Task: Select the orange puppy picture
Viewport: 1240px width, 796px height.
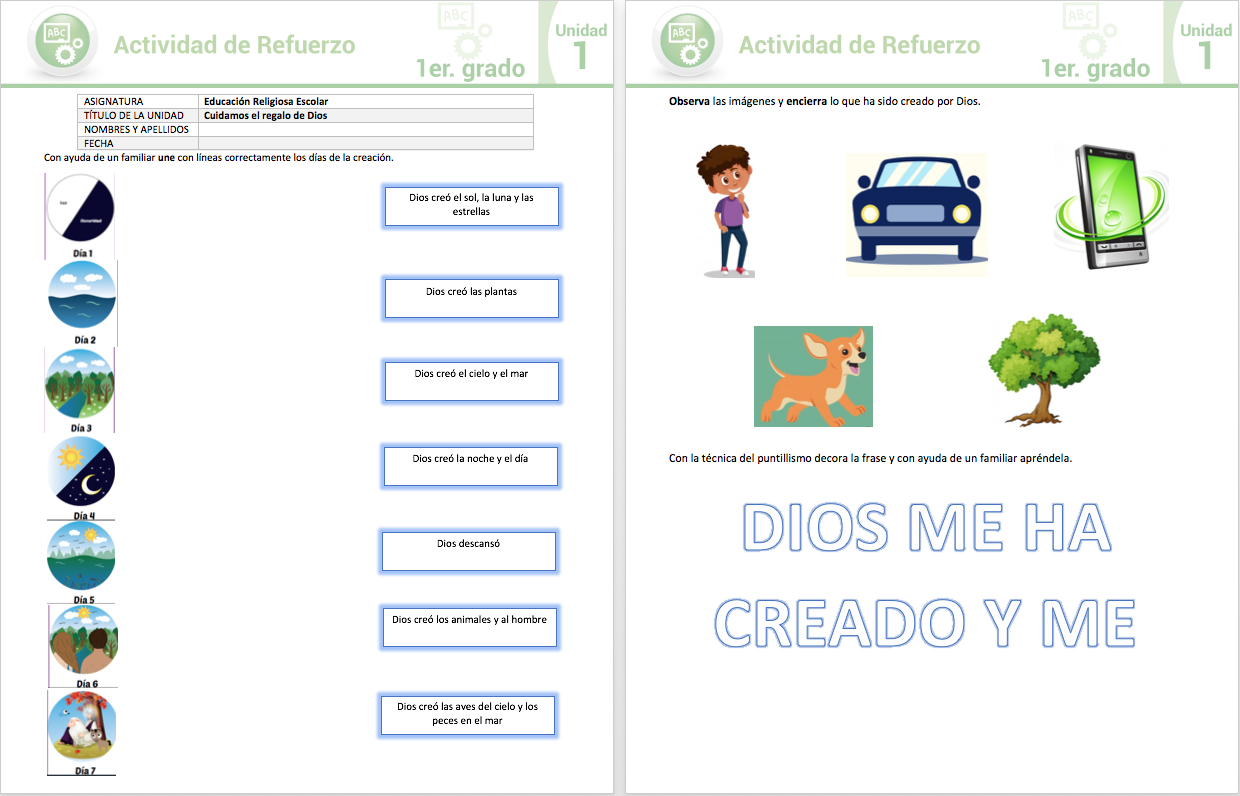Action: click(x=813, y=376)
